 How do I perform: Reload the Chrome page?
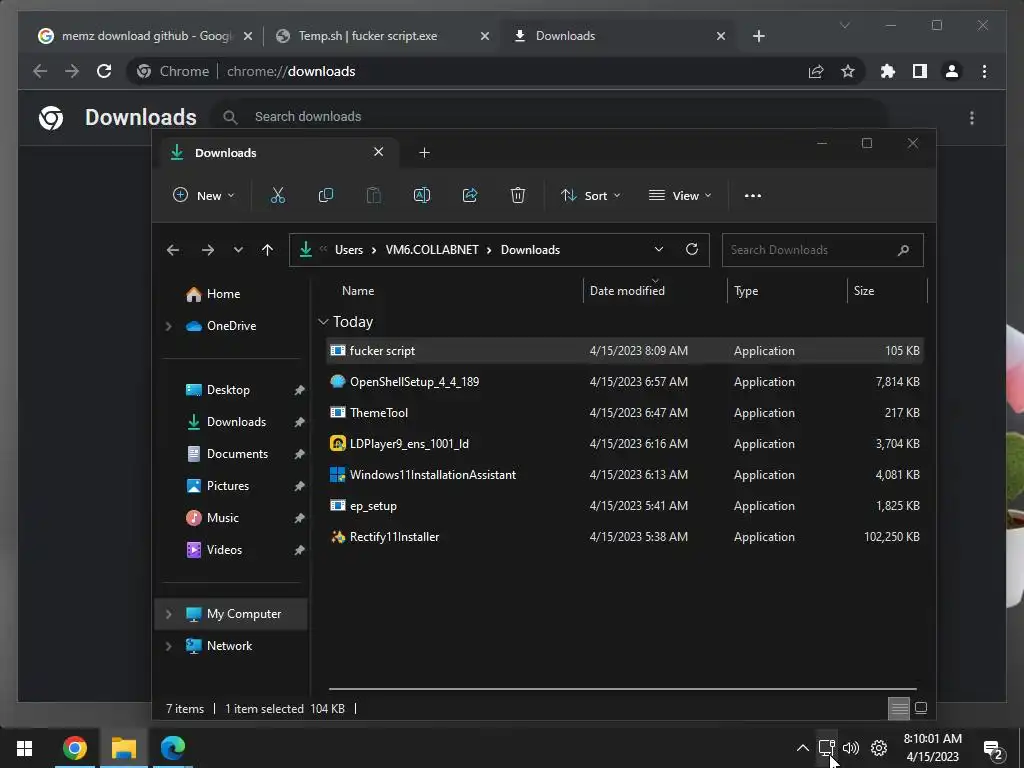tap(104, 71)
